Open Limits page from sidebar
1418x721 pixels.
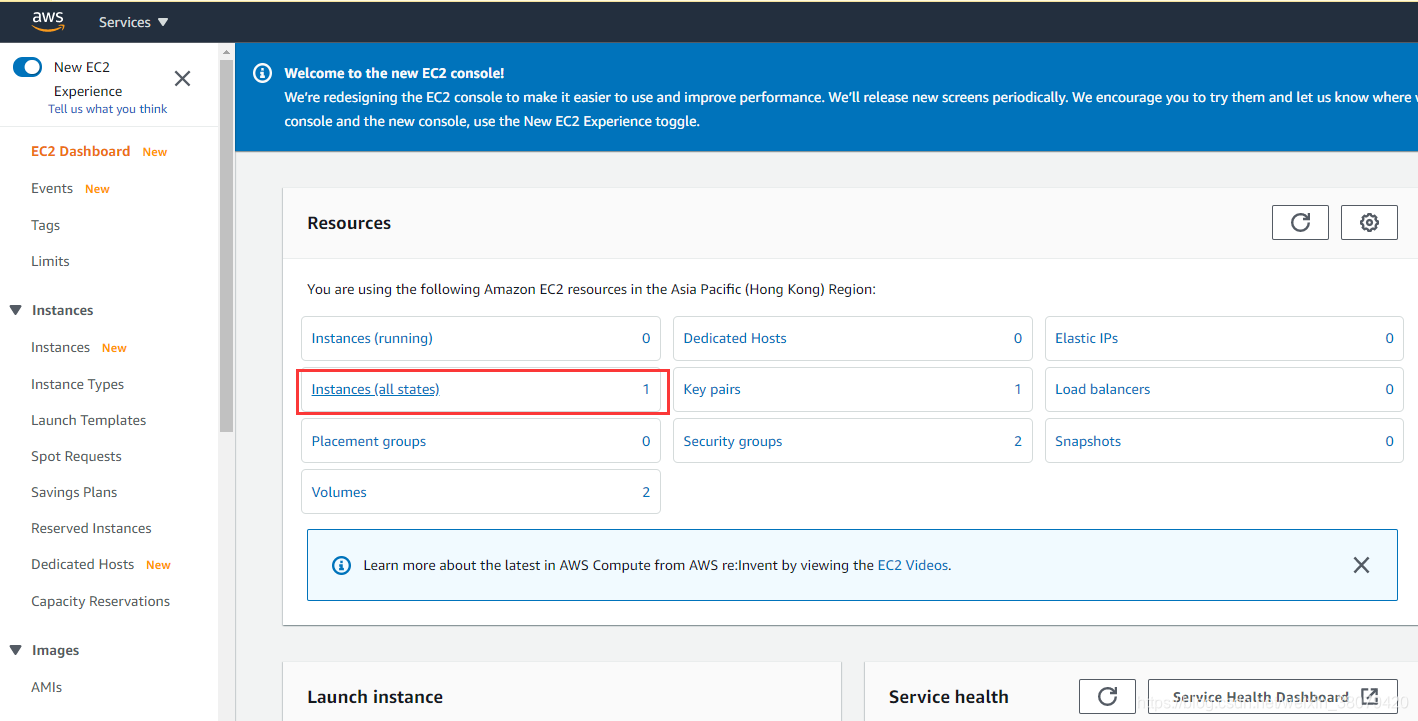coord(50,261)
